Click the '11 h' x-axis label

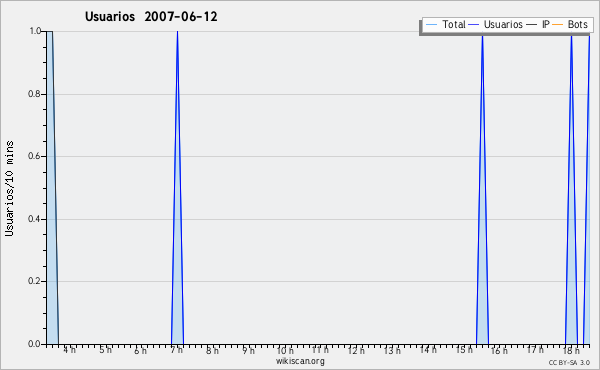click(320, 350)
